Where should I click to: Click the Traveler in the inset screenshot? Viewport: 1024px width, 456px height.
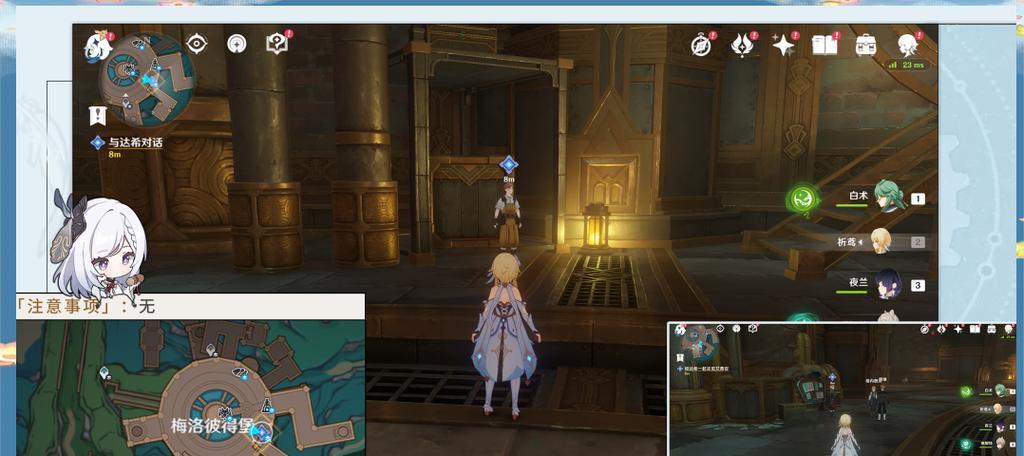click(844, 434)
